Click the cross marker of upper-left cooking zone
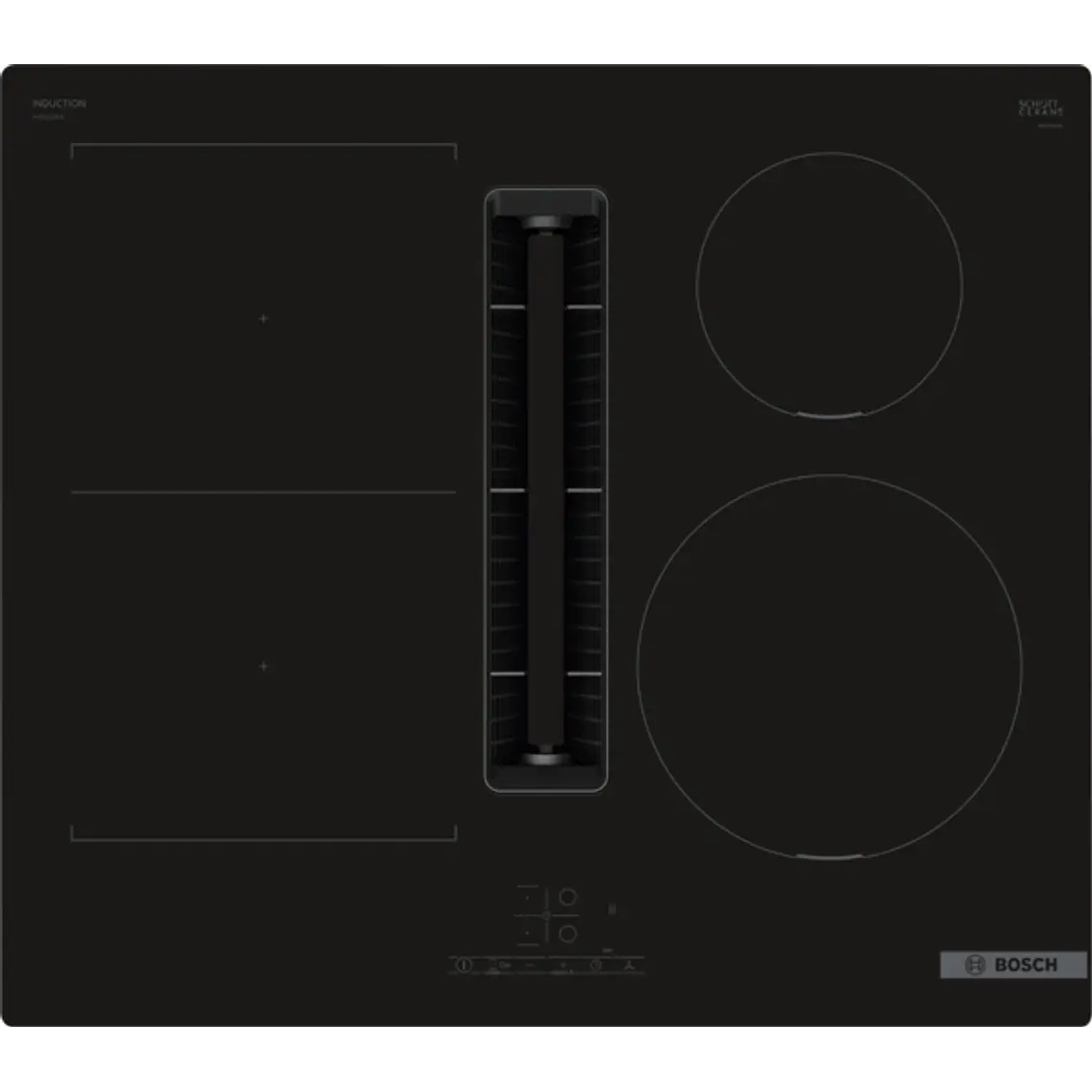Image resolution: width=1092 pixels, height=1092 pixels. coord(263,318)
